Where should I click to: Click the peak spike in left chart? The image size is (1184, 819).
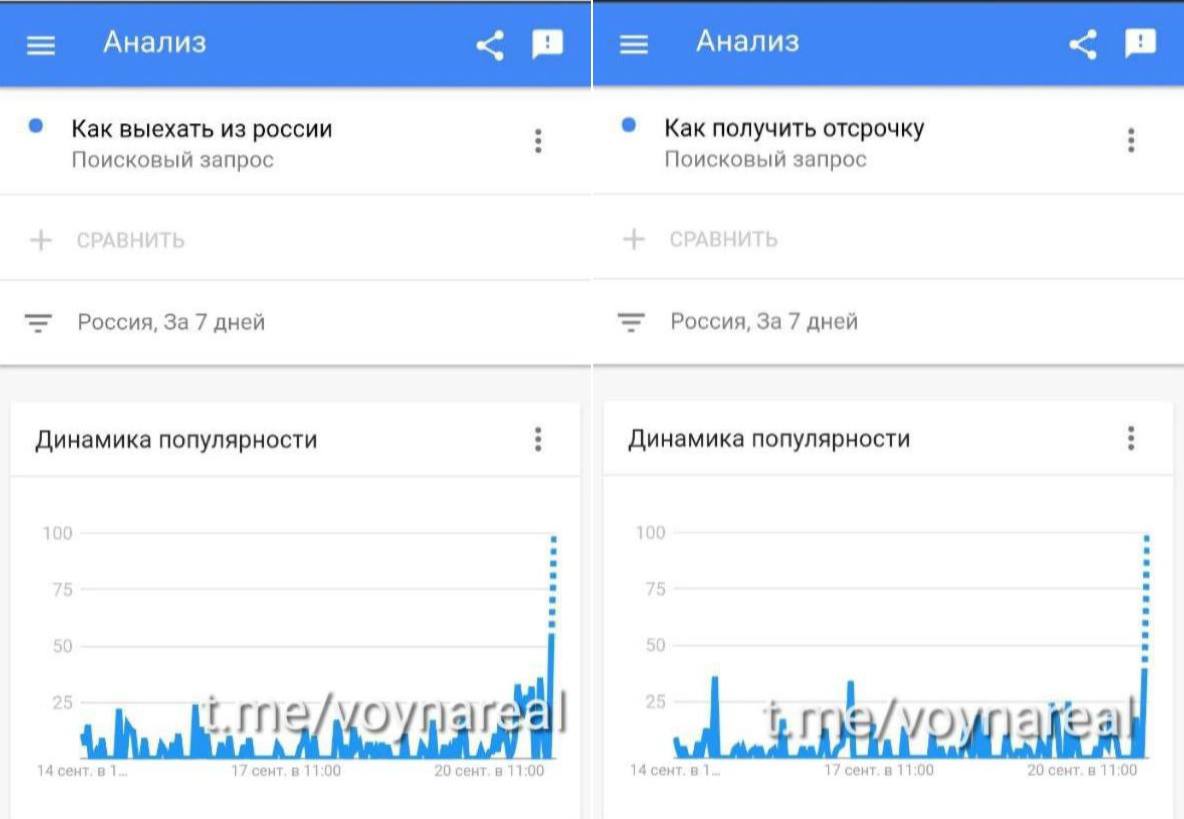[x=552, y=640]
